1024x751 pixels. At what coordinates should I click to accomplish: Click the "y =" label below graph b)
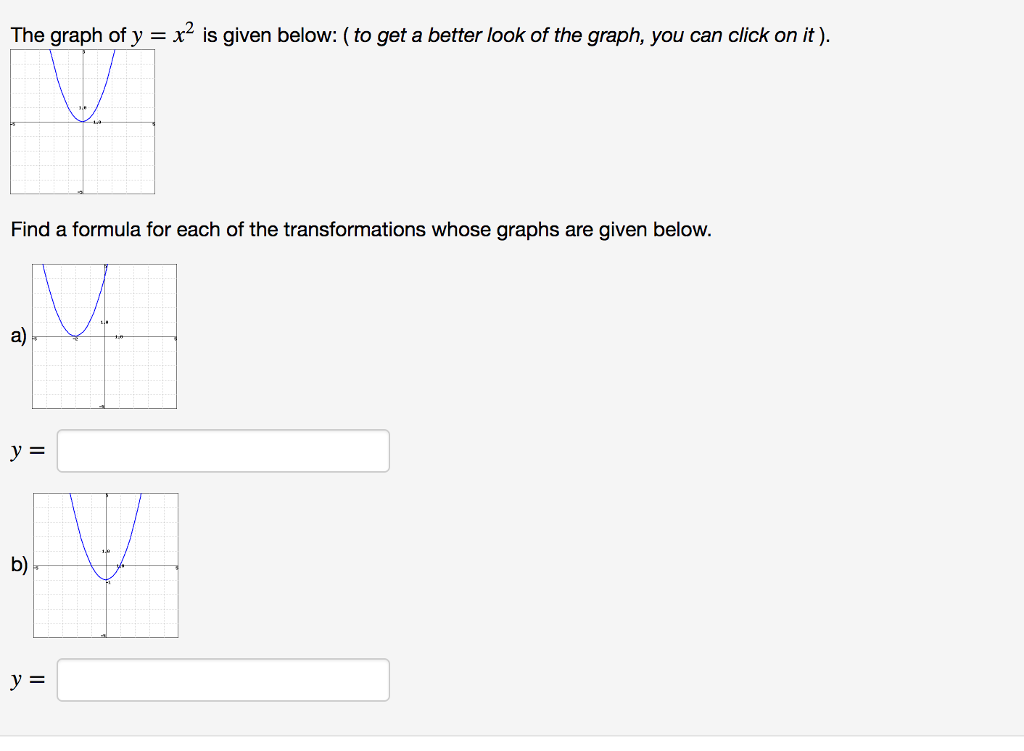(28, 680)
